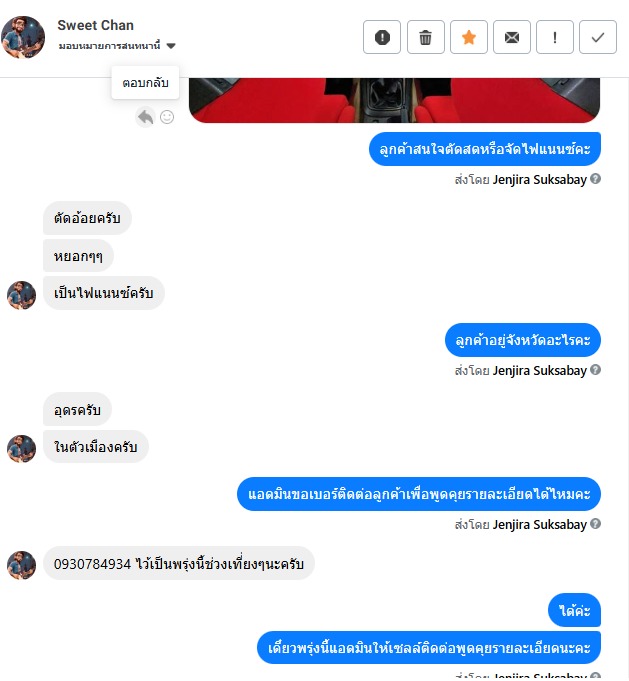This screenshot has width=629, height=681.
Task: Click the Sweet Chan name in the header
Action: [96, 25]
